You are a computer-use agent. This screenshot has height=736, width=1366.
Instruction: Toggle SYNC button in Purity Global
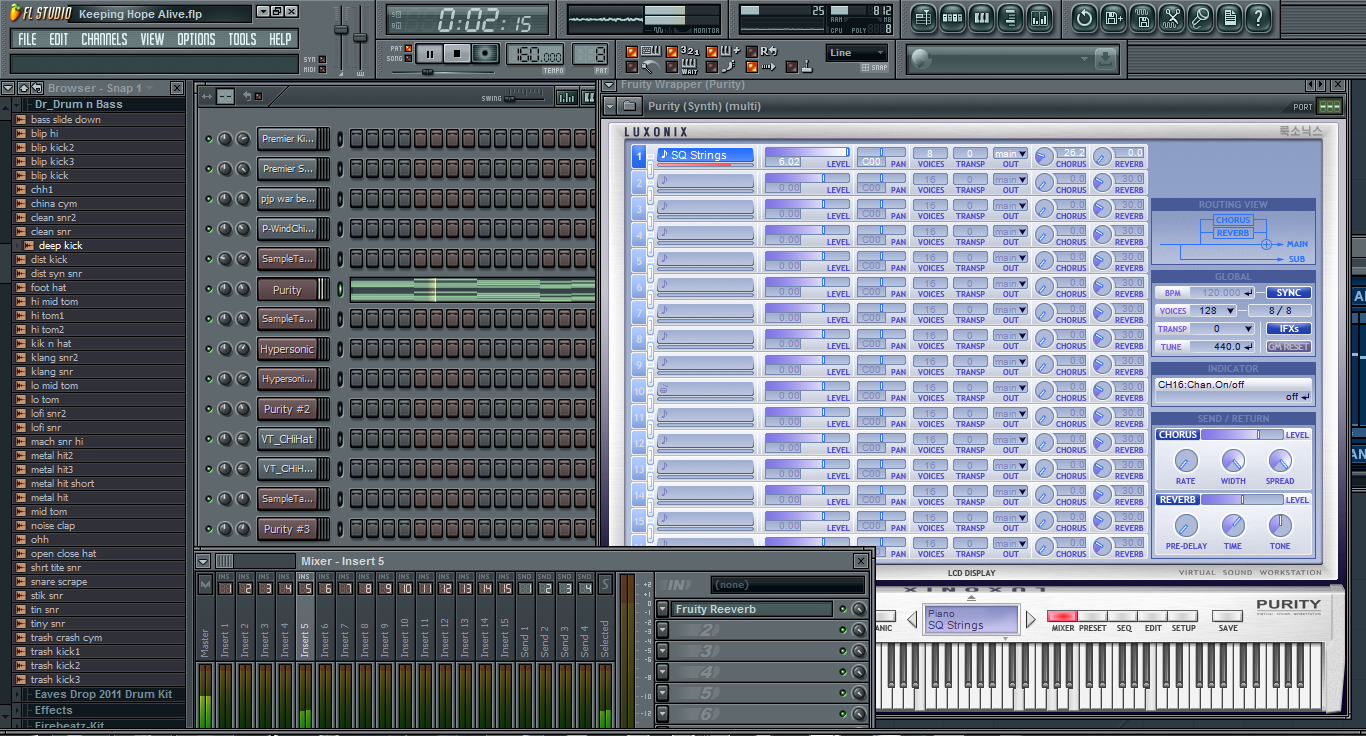[x=1289, y=293]
